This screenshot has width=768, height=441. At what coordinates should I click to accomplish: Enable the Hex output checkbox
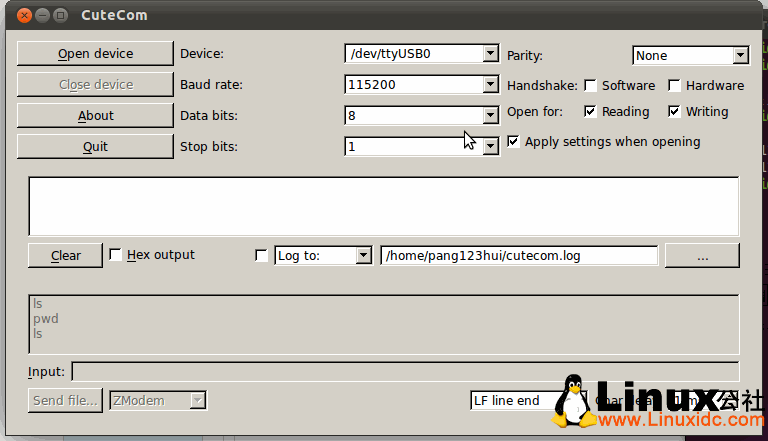click(x=115, y=255)
